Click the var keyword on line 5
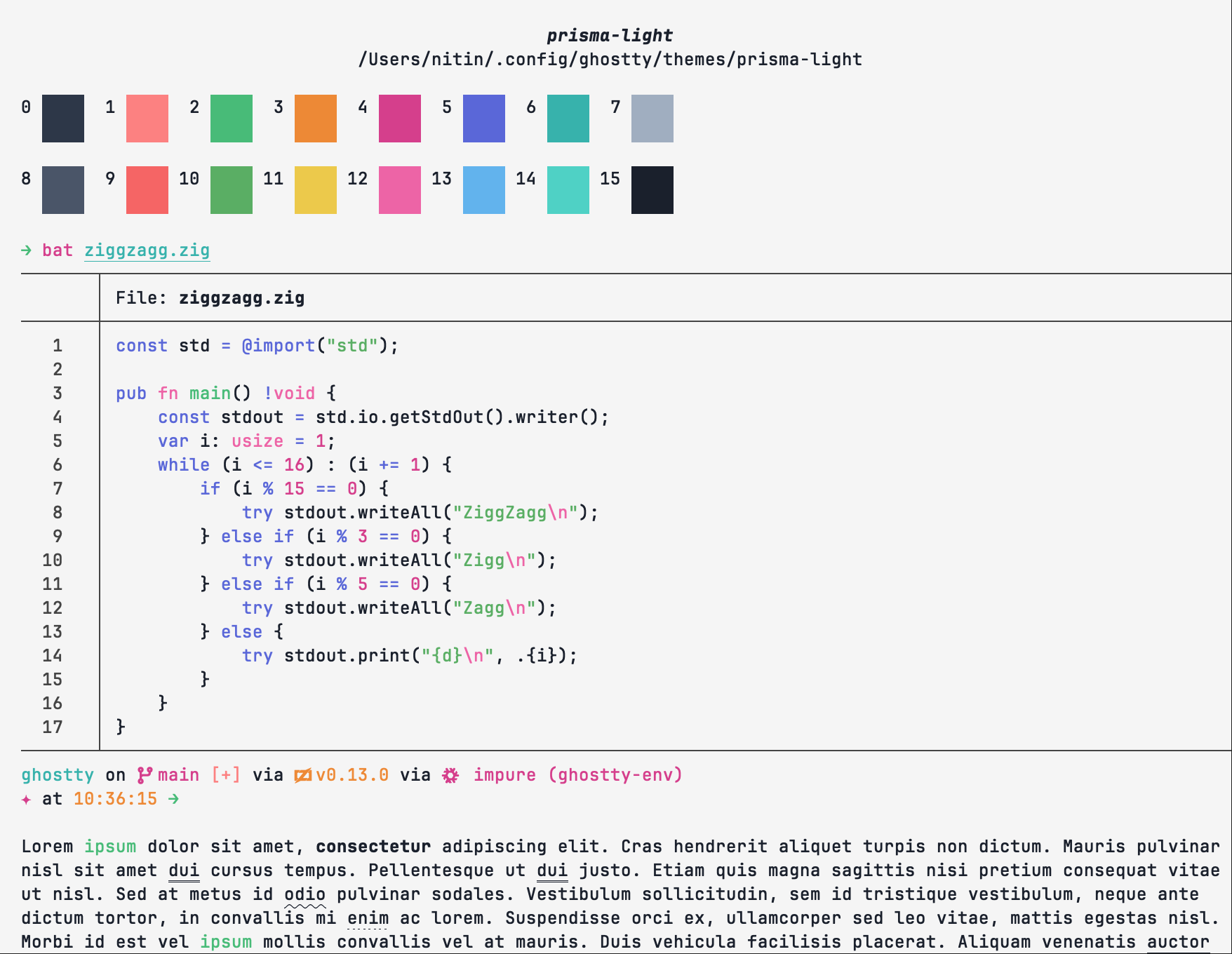Image resolution: width=1232 pixels, height=954 pixels. point(173,441)
